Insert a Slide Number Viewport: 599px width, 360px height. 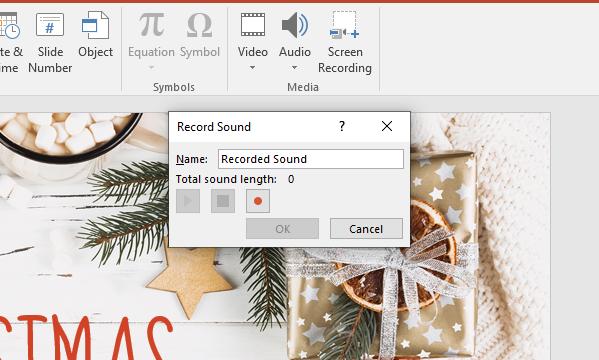tap(50, 42)
